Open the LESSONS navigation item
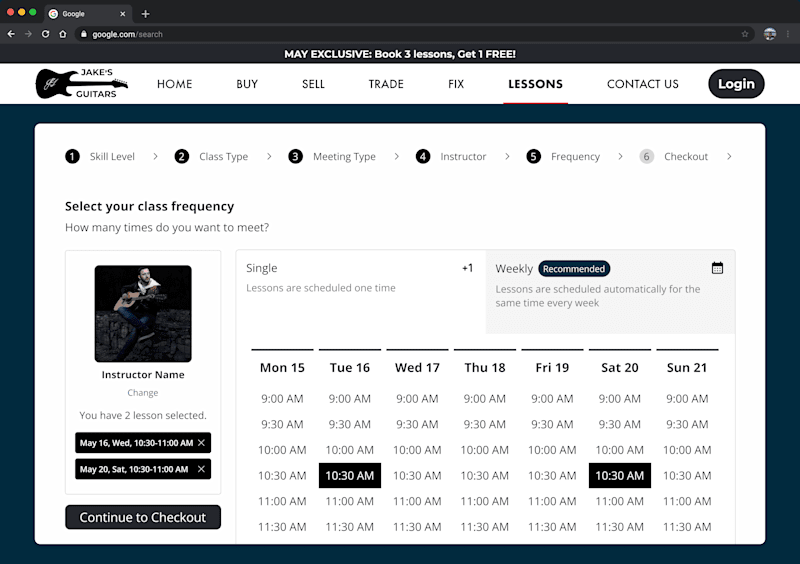Image resolution: width=800 pixels, height=564 pixels. 535,84
